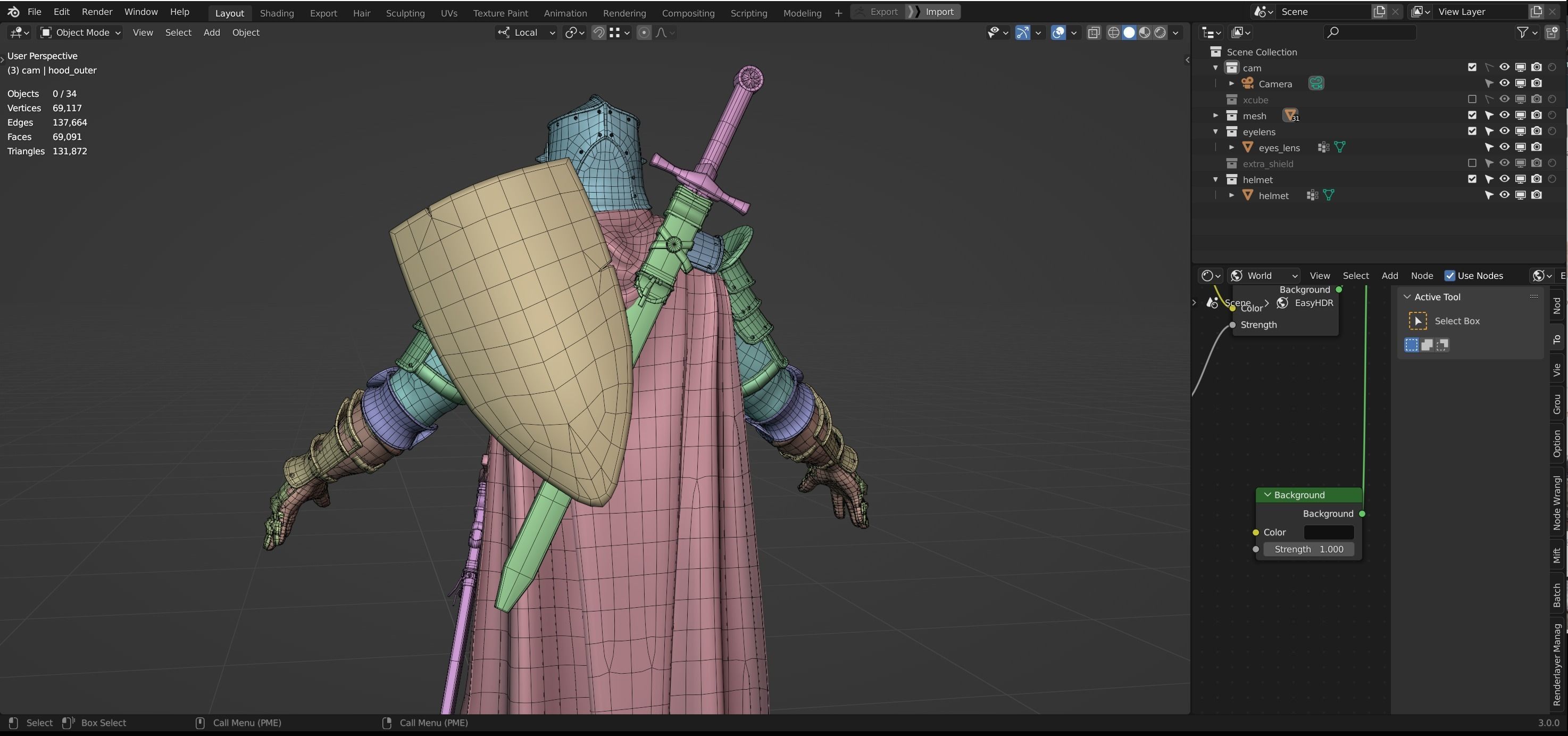This screenshot has width=1568, height=736.
Task: Click the new scene duplicate icon
Action: (1379, 12)
